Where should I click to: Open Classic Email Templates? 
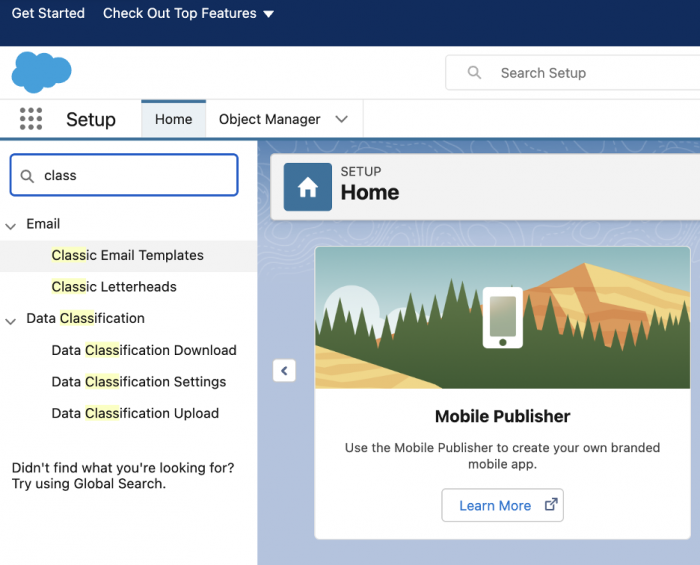[x=127, y=255]
